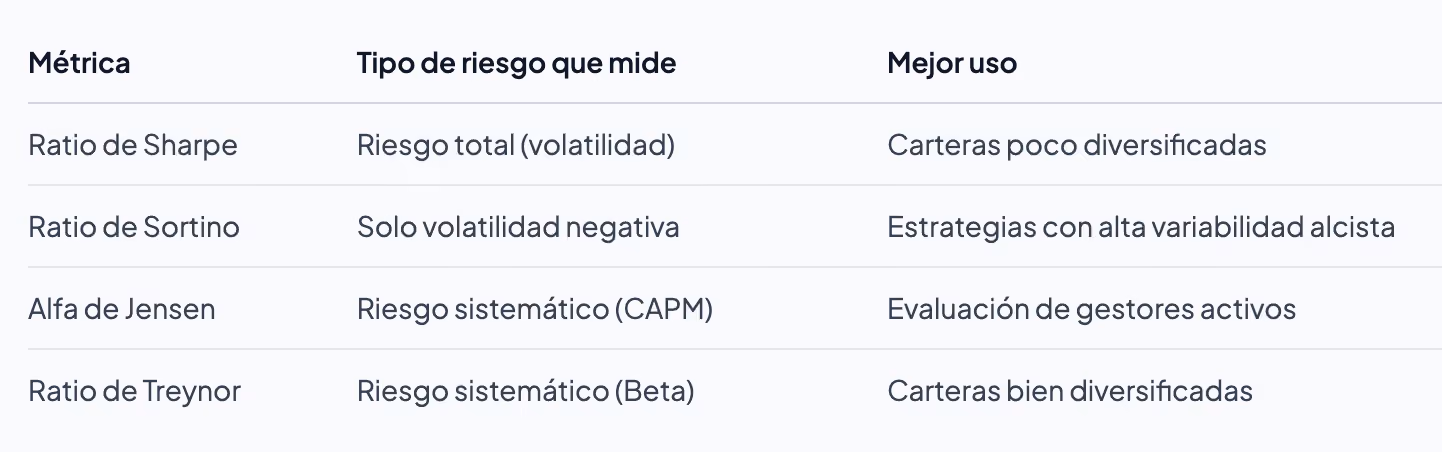1442x452 pixels.
Task: Click the Mejor uso column header
Action: pos(951,64)
